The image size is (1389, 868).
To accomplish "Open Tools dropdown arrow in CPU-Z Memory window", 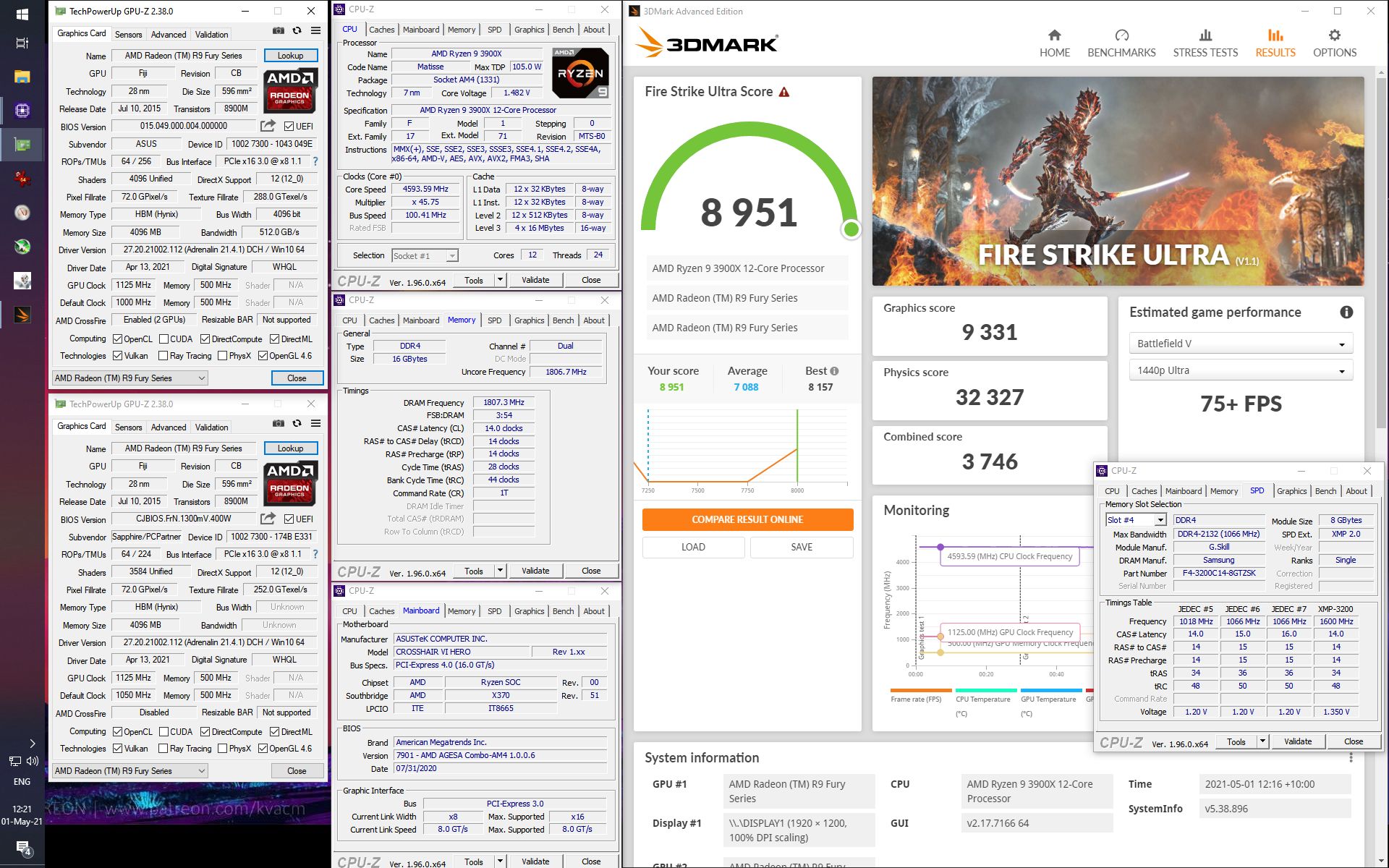I will [x=500, y=571].
